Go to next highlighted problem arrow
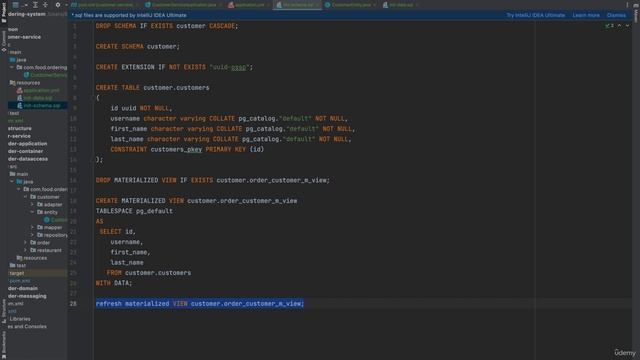The width and height of the screenshot is (640, 360). 627,26
